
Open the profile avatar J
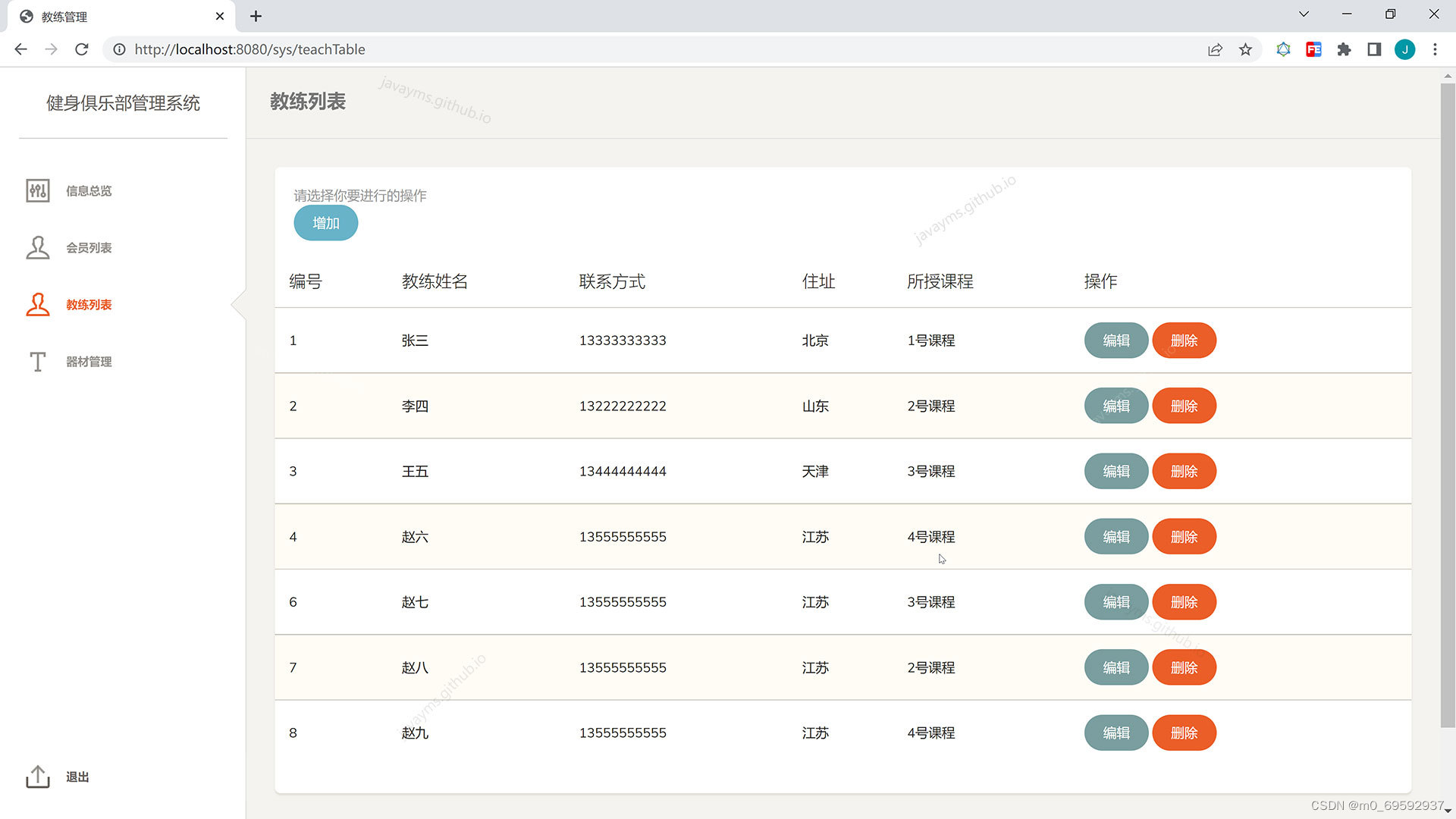coord(1404,49)
